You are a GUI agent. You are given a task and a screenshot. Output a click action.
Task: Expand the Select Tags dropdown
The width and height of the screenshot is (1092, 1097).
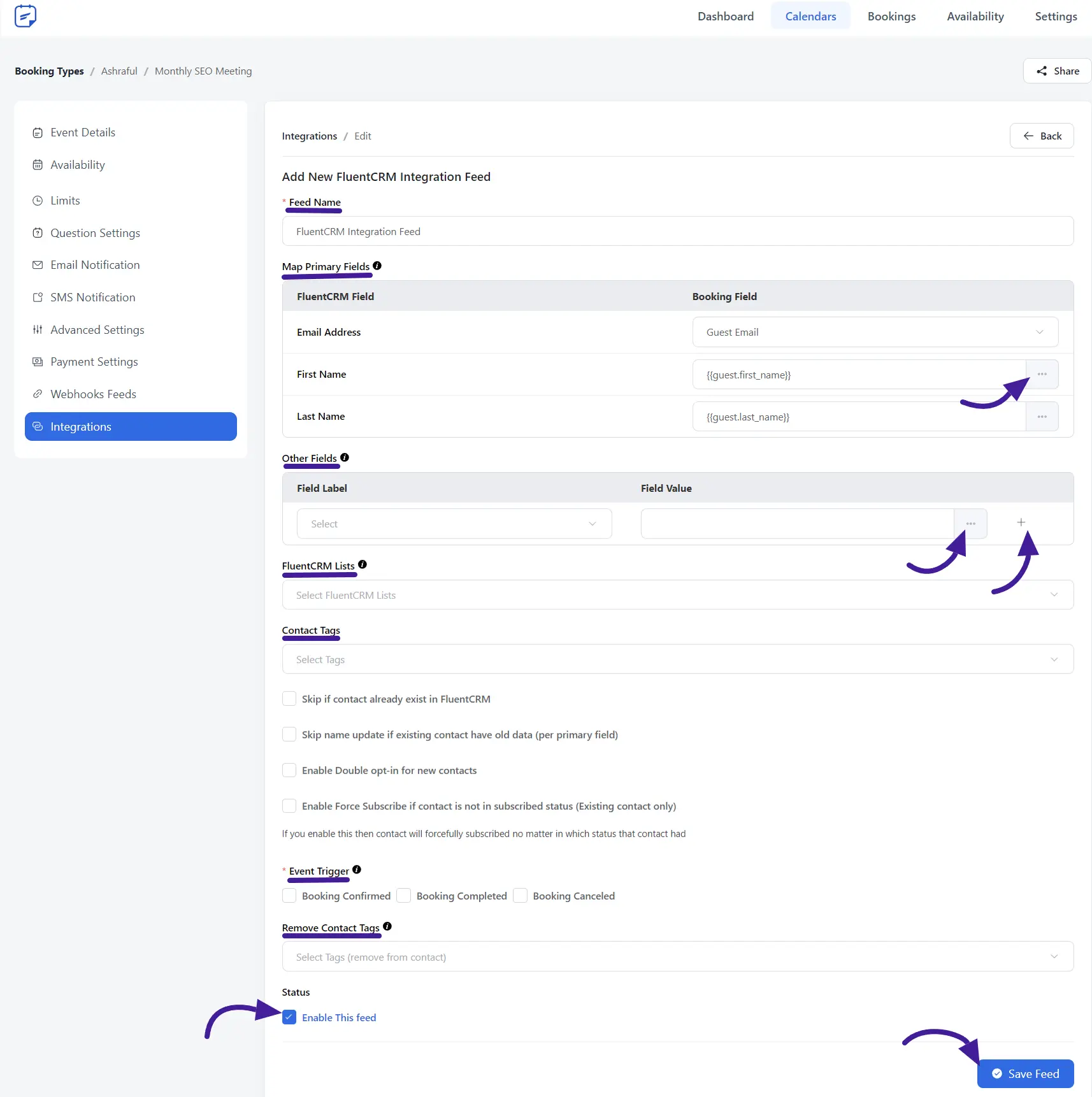tap(678, 659)
